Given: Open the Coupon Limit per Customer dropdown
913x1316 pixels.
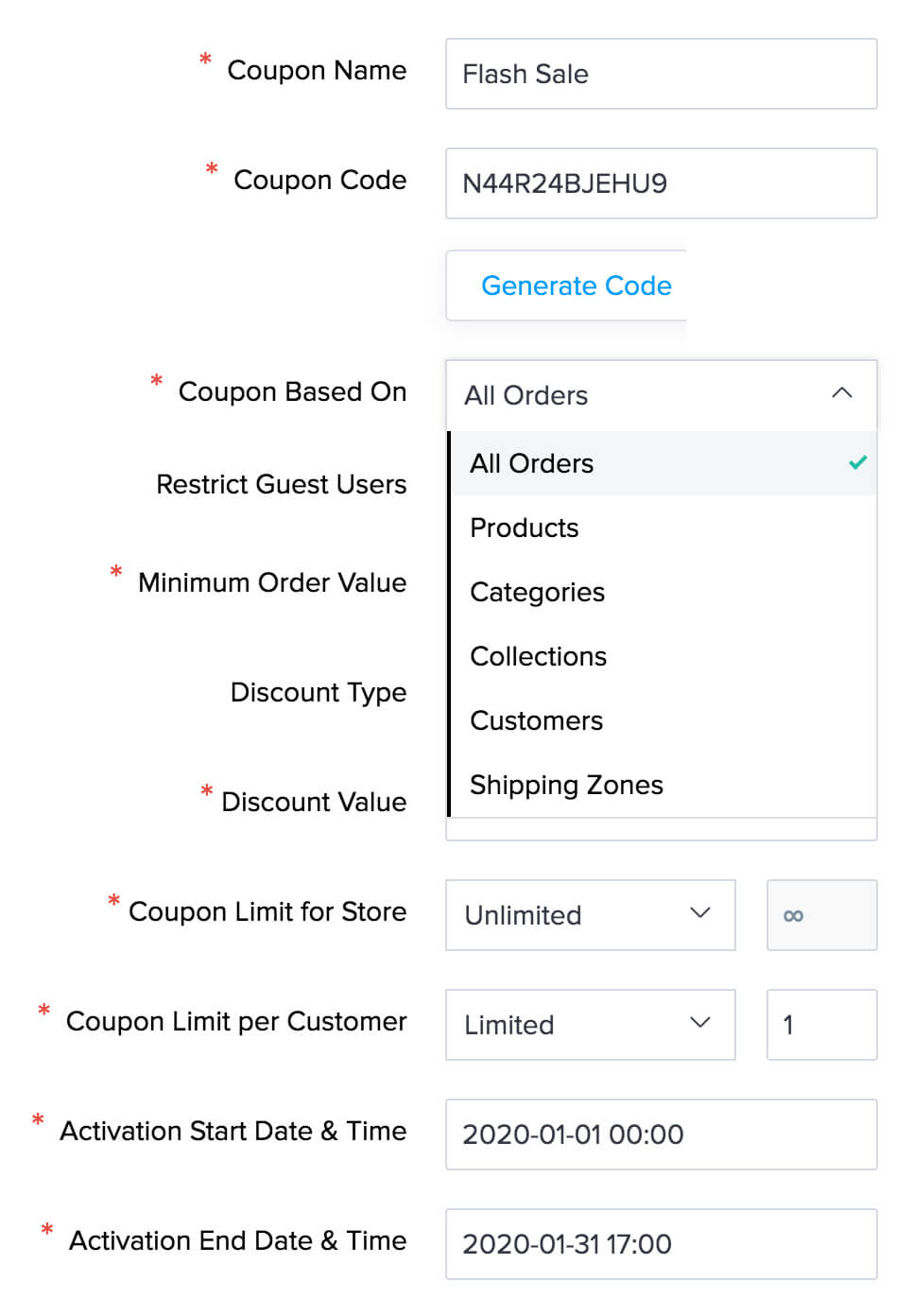Looking at the screenshot, I should click(590, 1025).
